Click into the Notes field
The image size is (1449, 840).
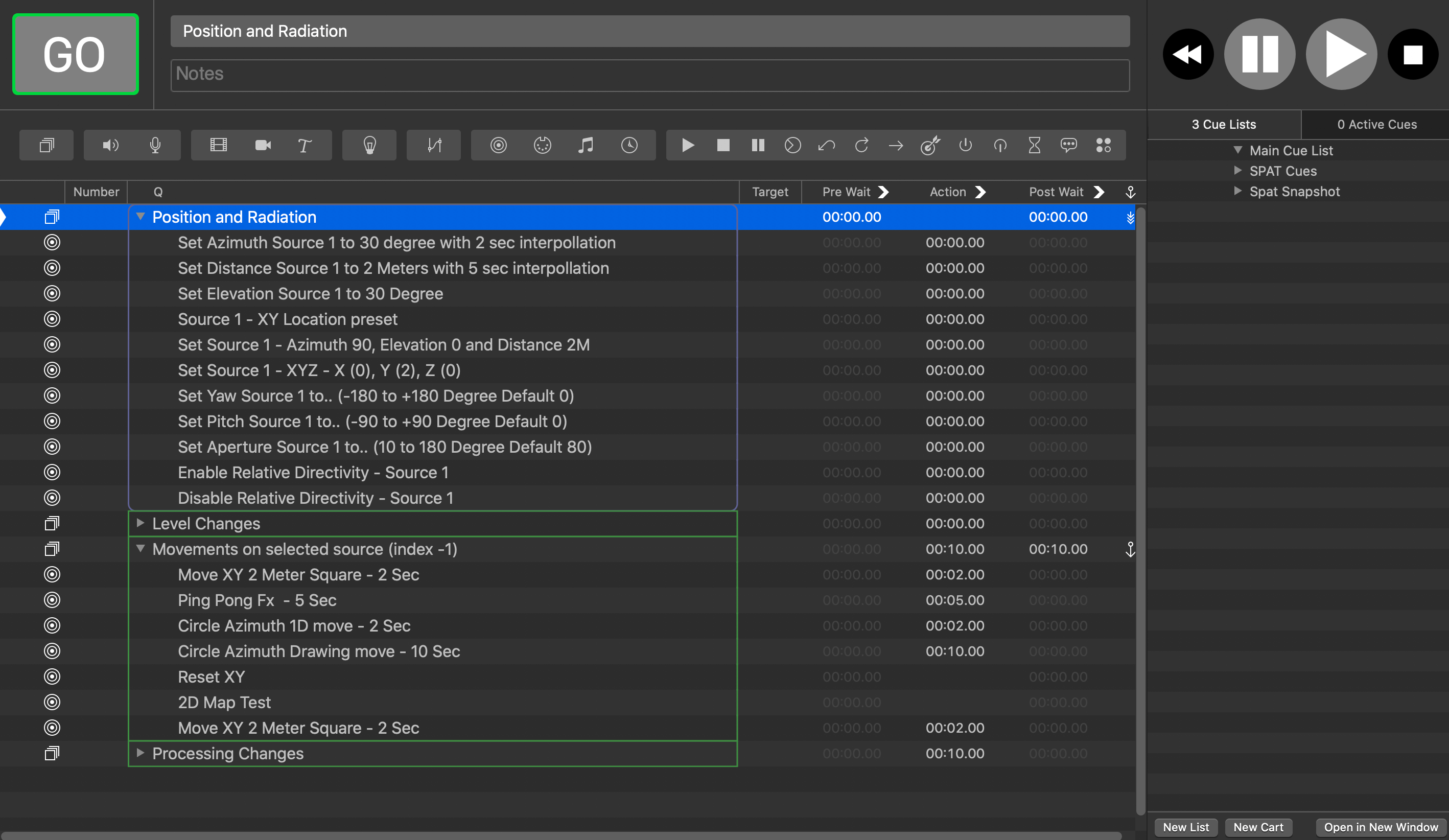pos(650,75)
